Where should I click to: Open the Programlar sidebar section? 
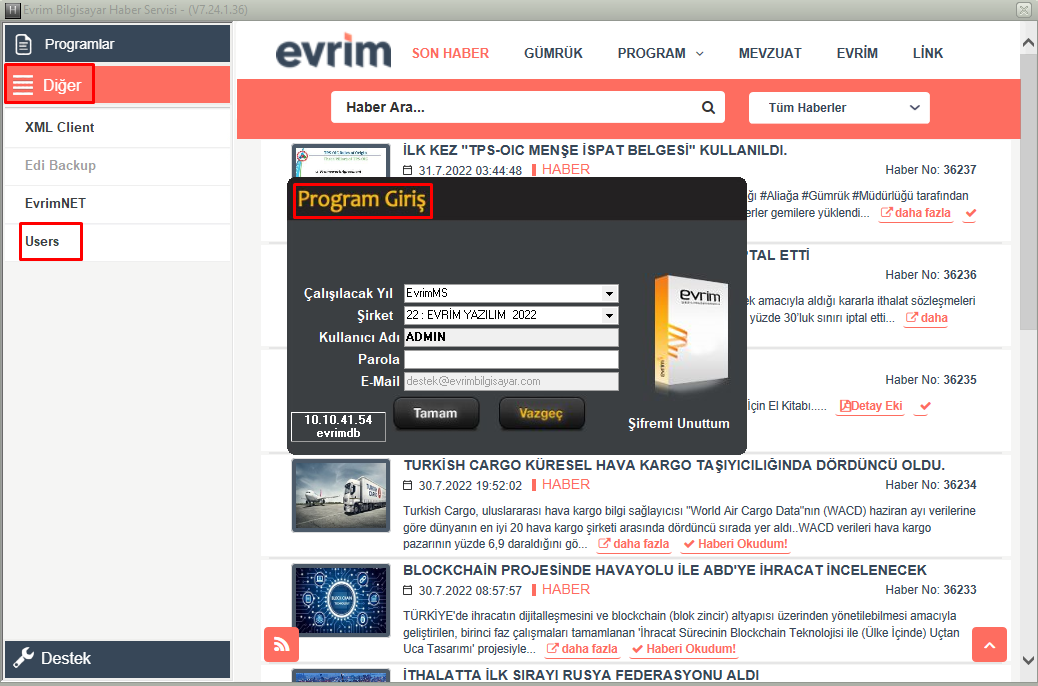click(117, 44)
